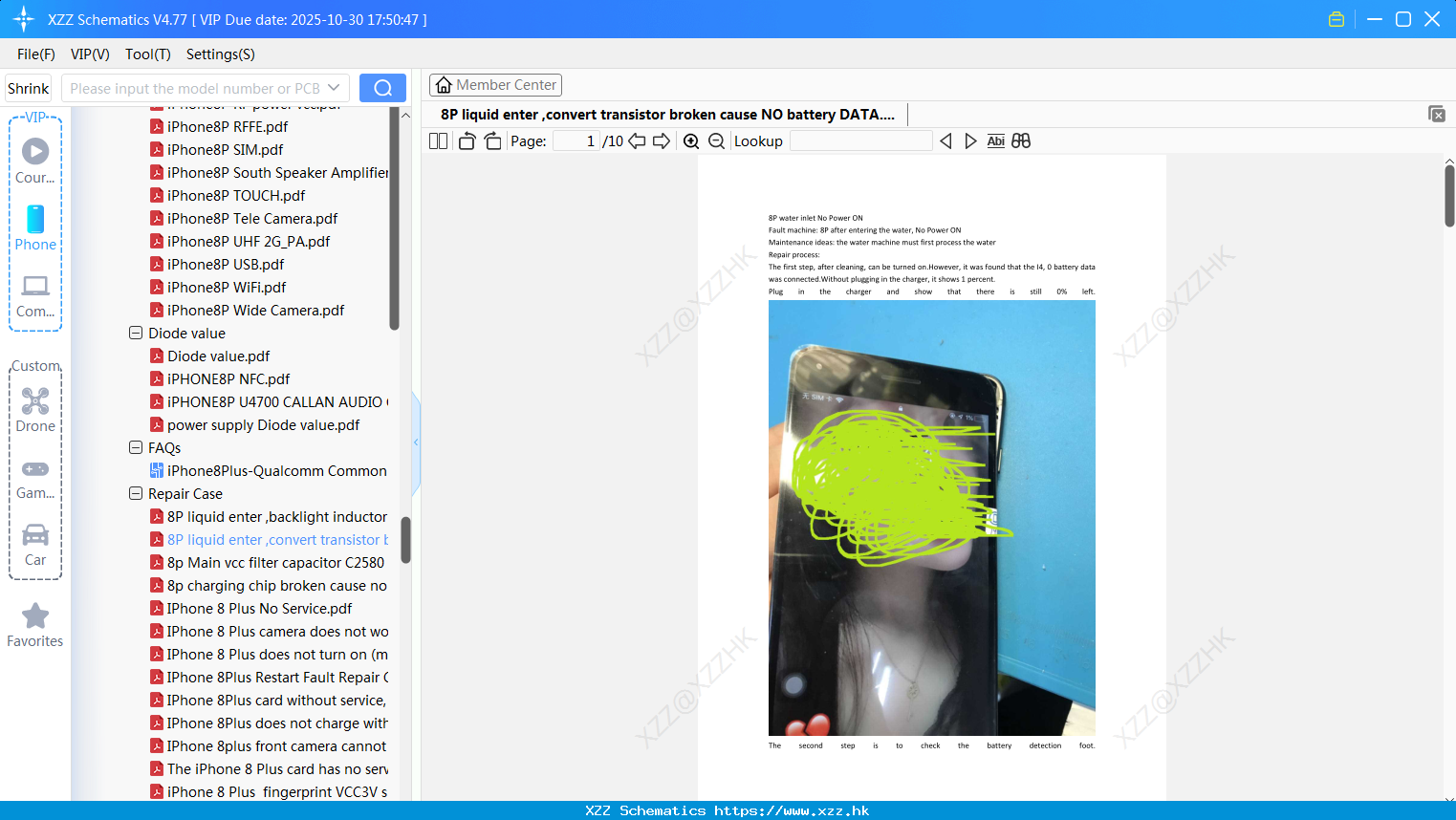
Task: Select the Computer category icon
Action: point(35,295)
